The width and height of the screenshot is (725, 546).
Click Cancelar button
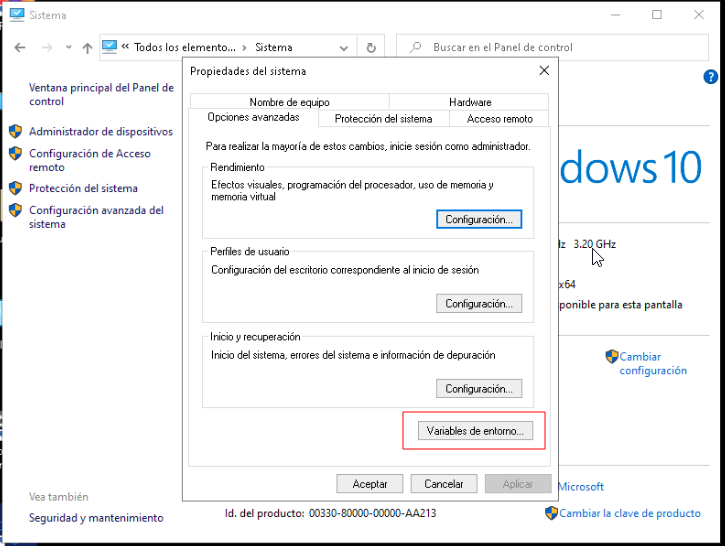point(444,484)
